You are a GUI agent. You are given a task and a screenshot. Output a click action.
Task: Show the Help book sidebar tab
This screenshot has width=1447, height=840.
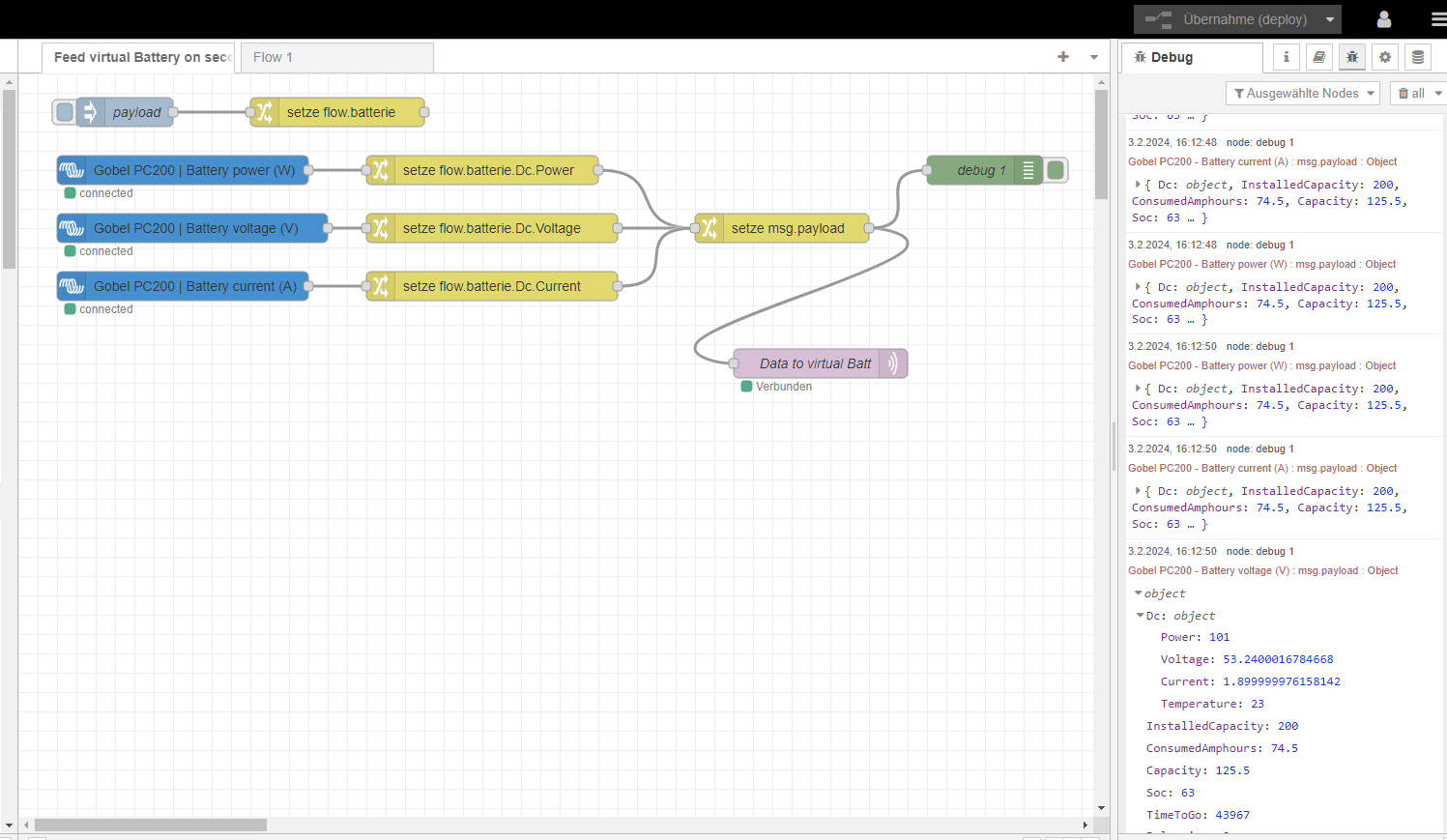[x=1318, y=57]
